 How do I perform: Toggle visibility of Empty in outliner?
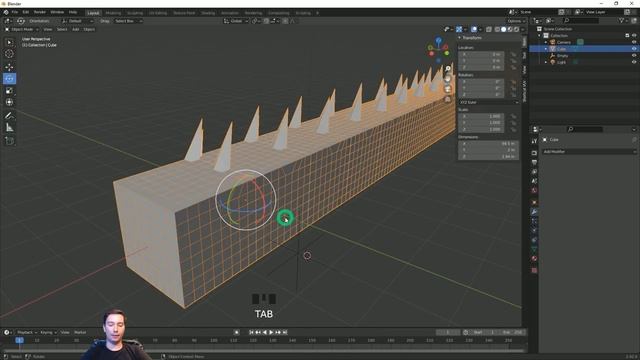(x=634, y=56)
